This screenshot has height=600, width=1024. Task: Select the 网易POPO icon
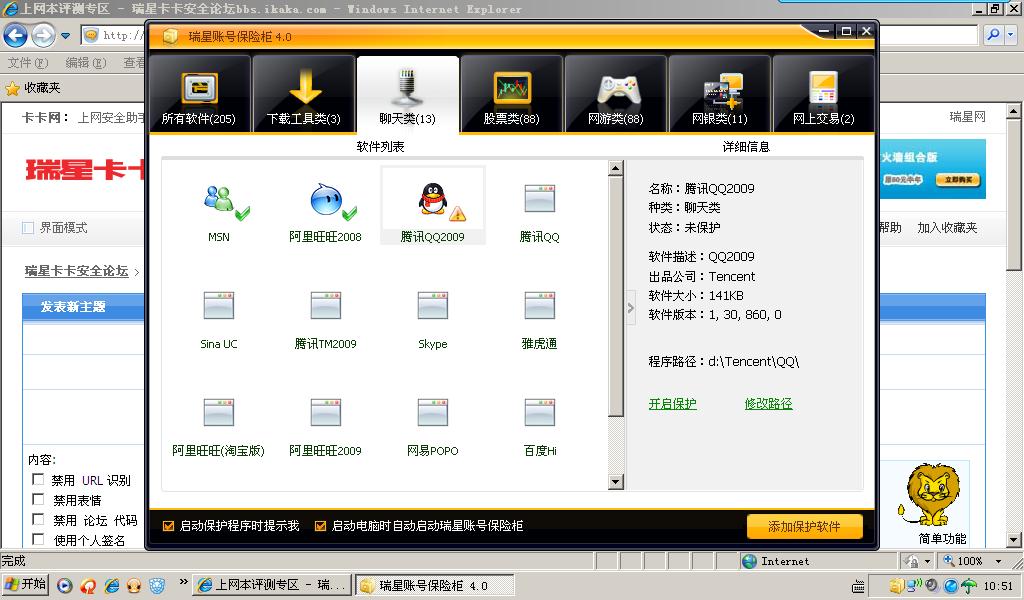click(x=432, y=412)
